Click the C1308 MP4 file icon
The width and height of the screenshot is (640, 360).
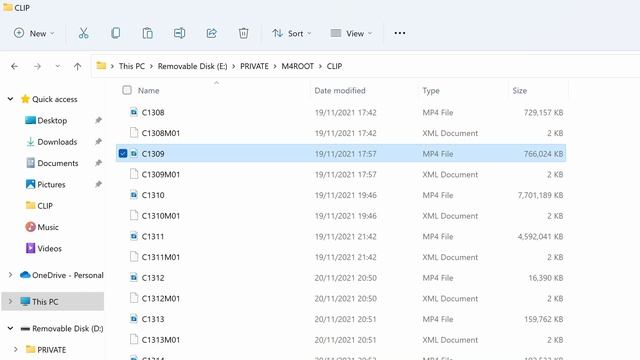tap(134, 112)
